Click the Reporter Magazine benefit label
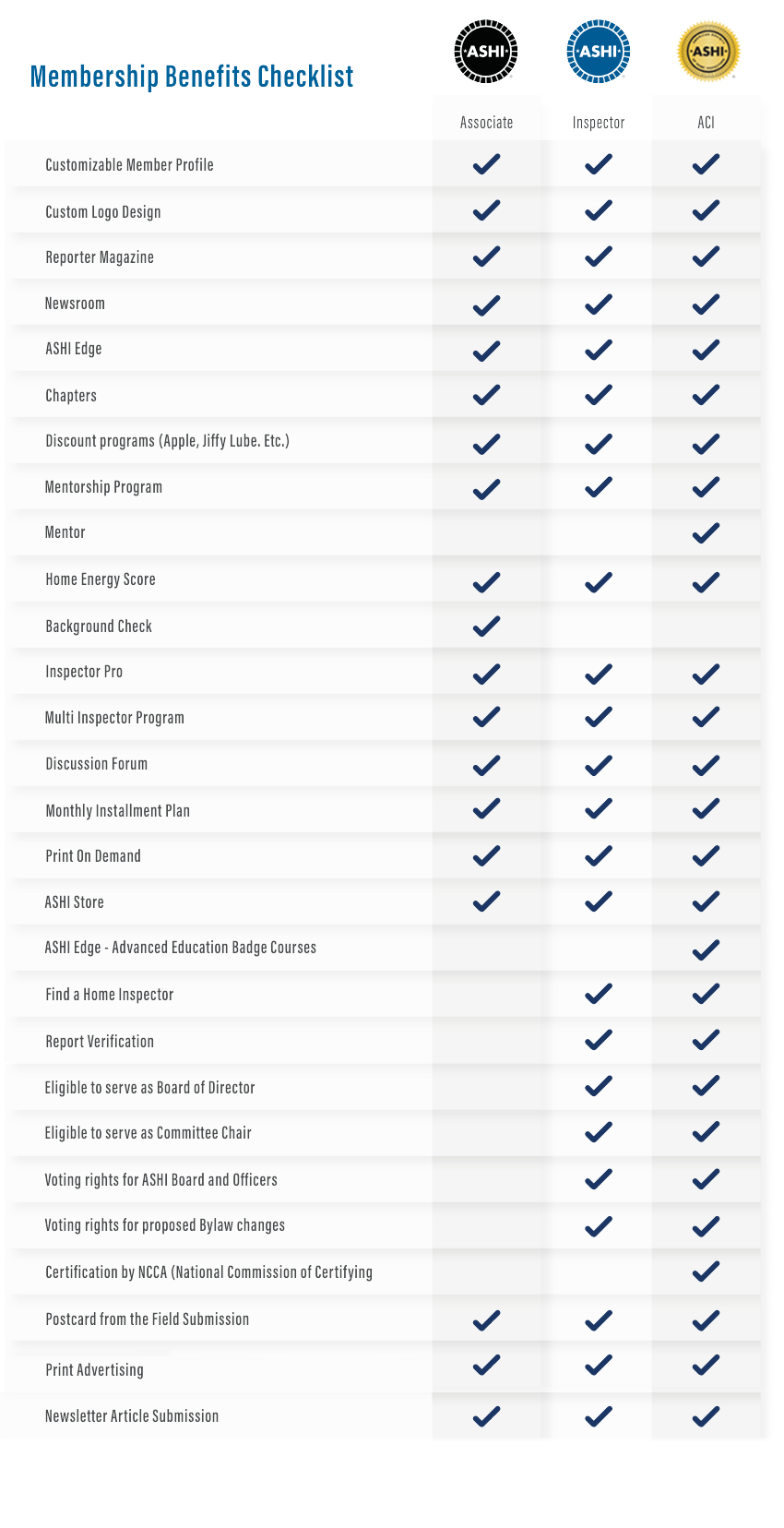 coord(100,257)
